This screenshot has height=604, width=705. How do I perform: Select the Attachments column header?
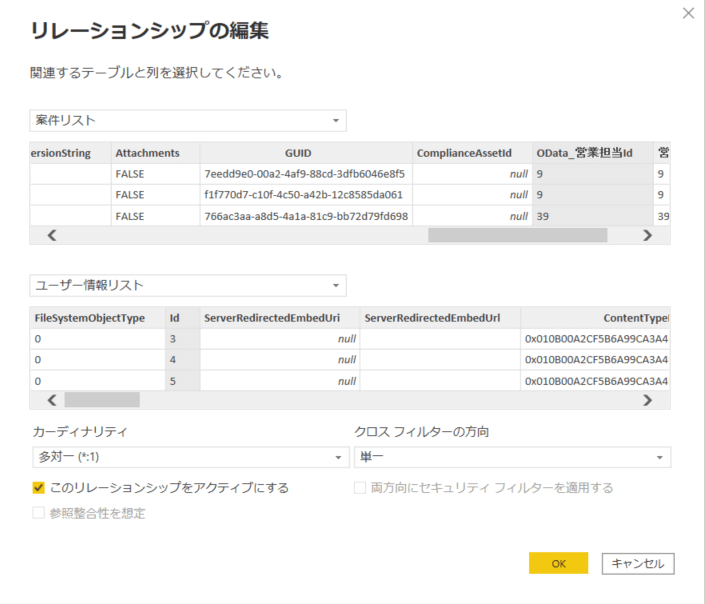click(x=156, y=153)
